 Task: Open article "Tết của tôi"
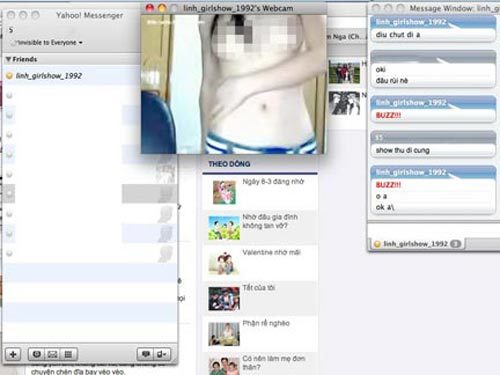click(259, 288)
